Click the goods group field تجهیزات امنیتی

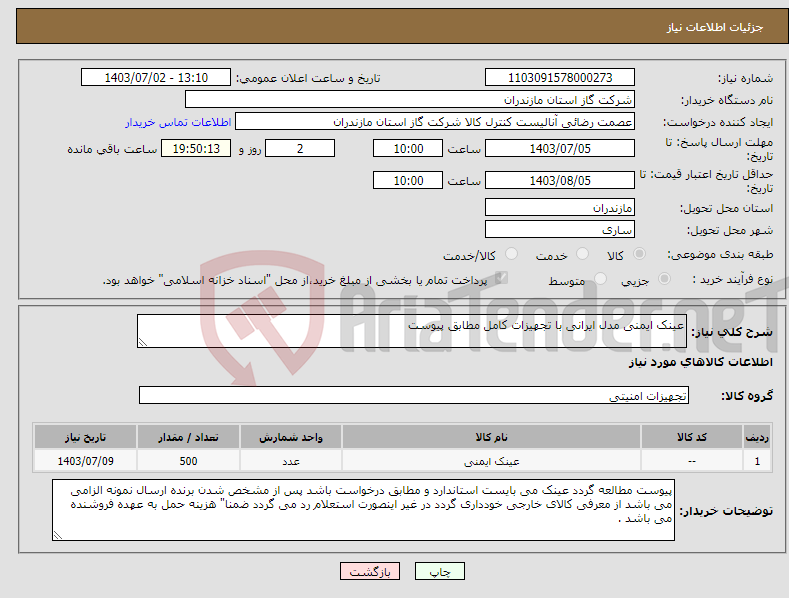414,395
